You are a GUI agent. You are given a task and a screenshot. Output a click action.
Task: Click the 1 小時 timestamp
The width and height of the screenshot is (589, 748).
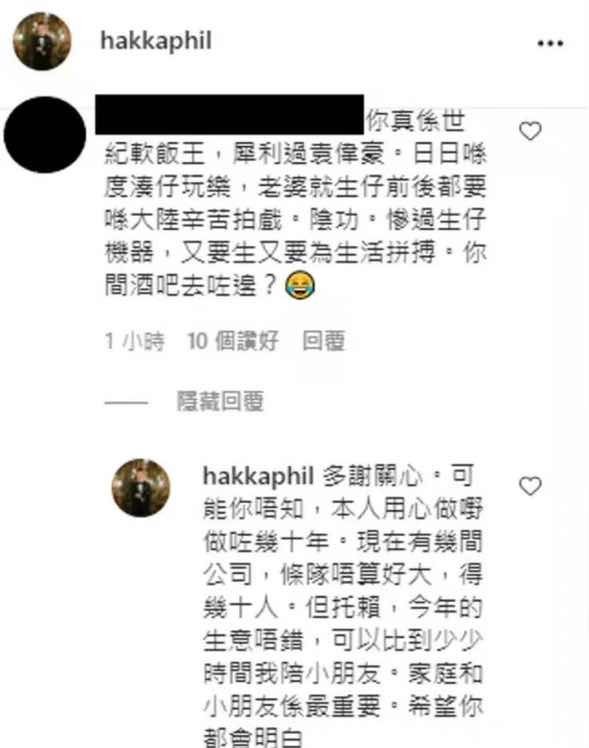click(x=134, y=341)
